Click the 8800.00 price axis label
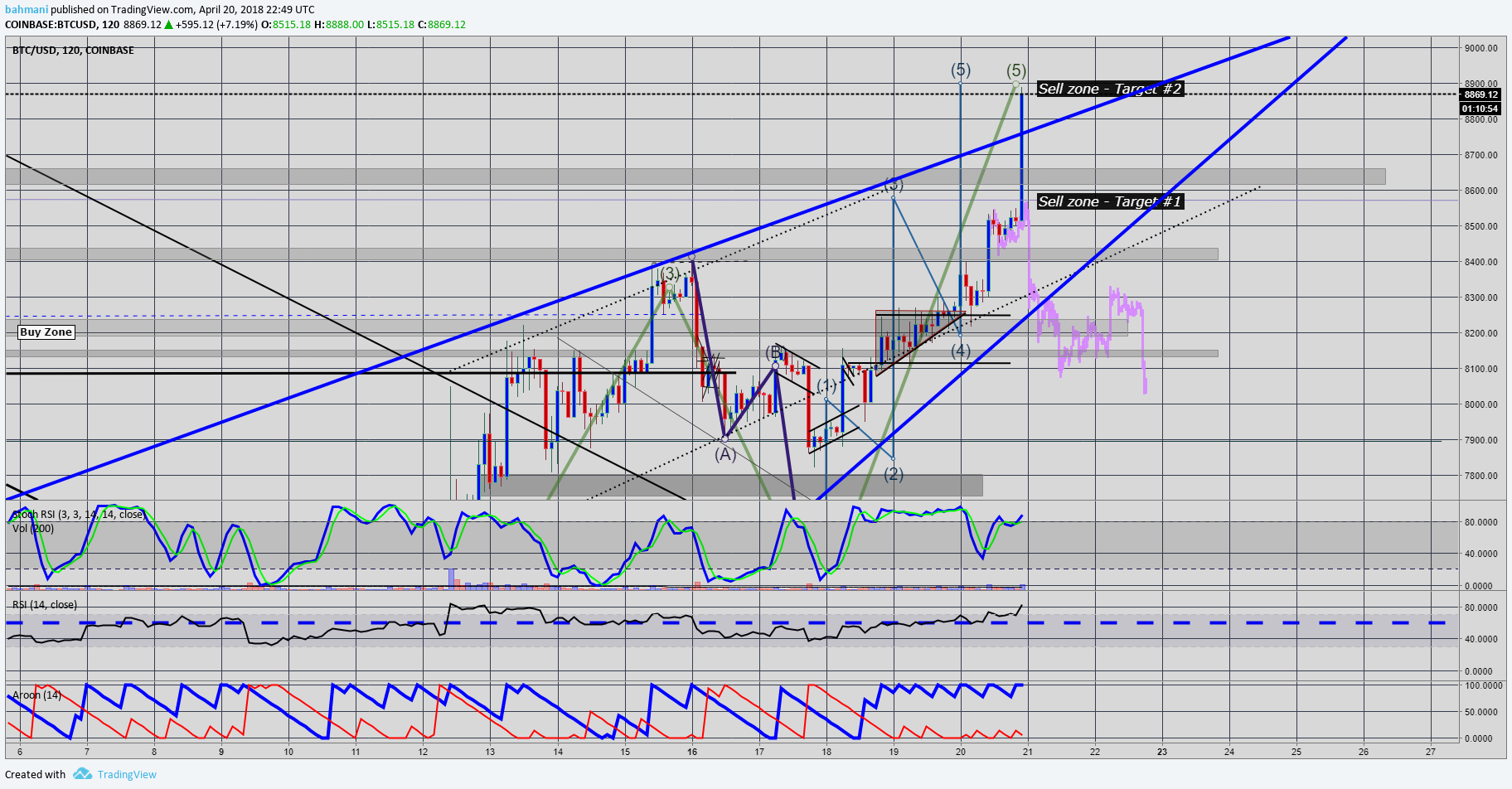This screenshot has width=1512, height=789. pyautogui.click(x=1480, y=119)
